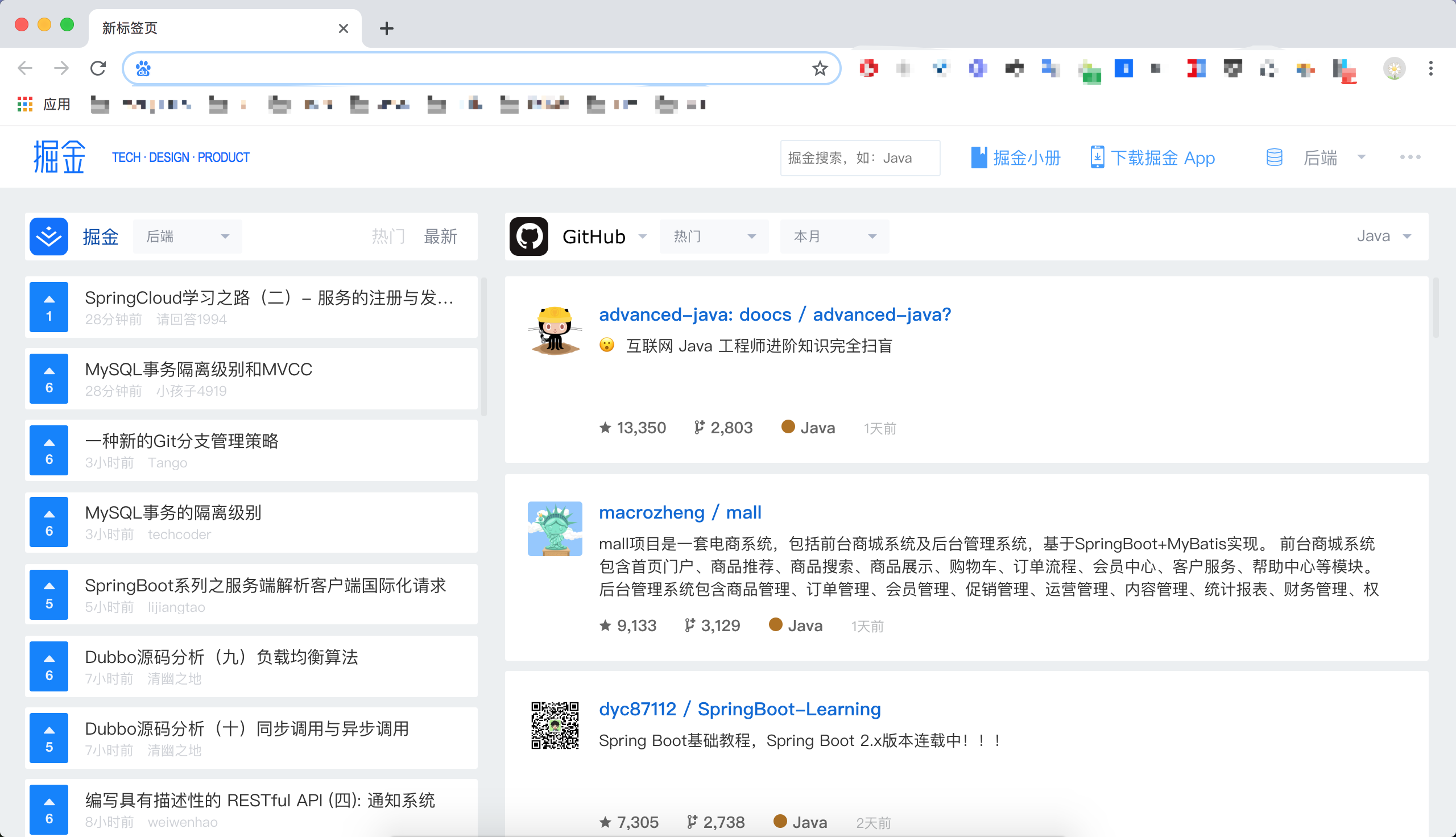The width and height of the screenshot is (1456, 837).
Task: Open article 一种新的Git分支管理策略
Action: point(181,441)
